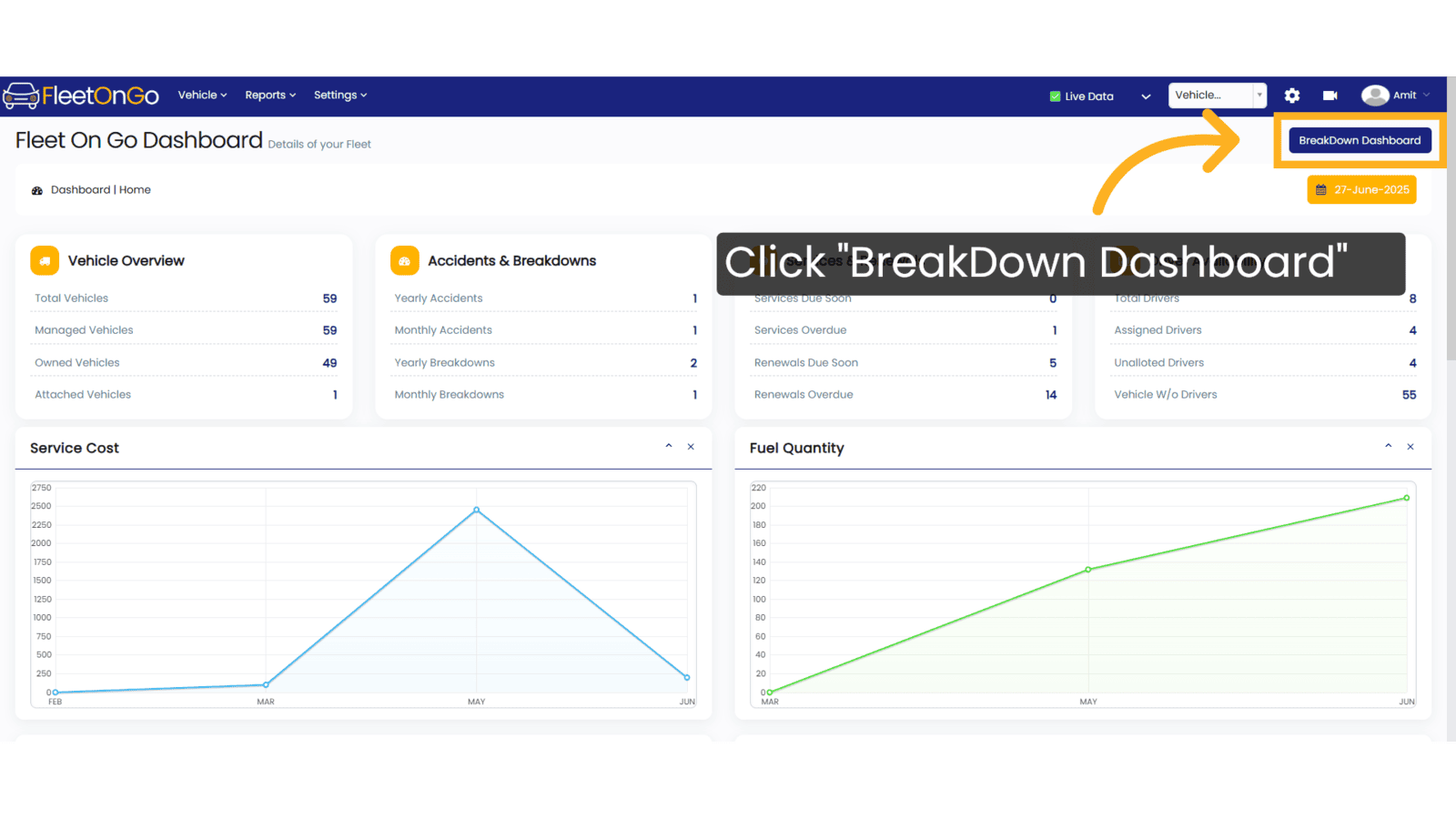
Task: Click the Amit user avatar
Action: coord(1375,96)
